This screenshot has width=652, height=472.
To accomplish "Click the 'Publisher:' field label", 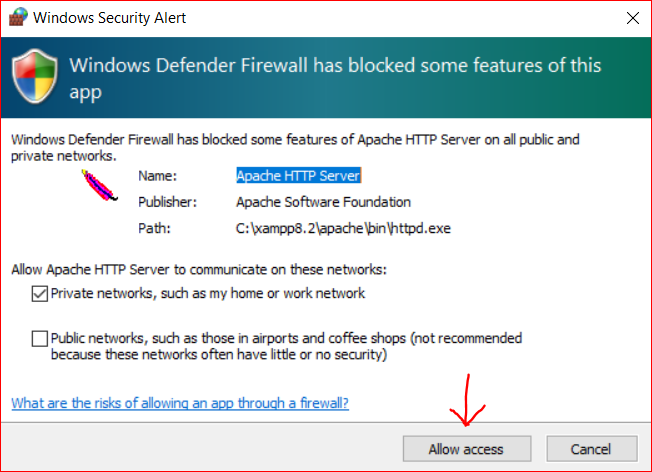I will click(x=167, y=202).
